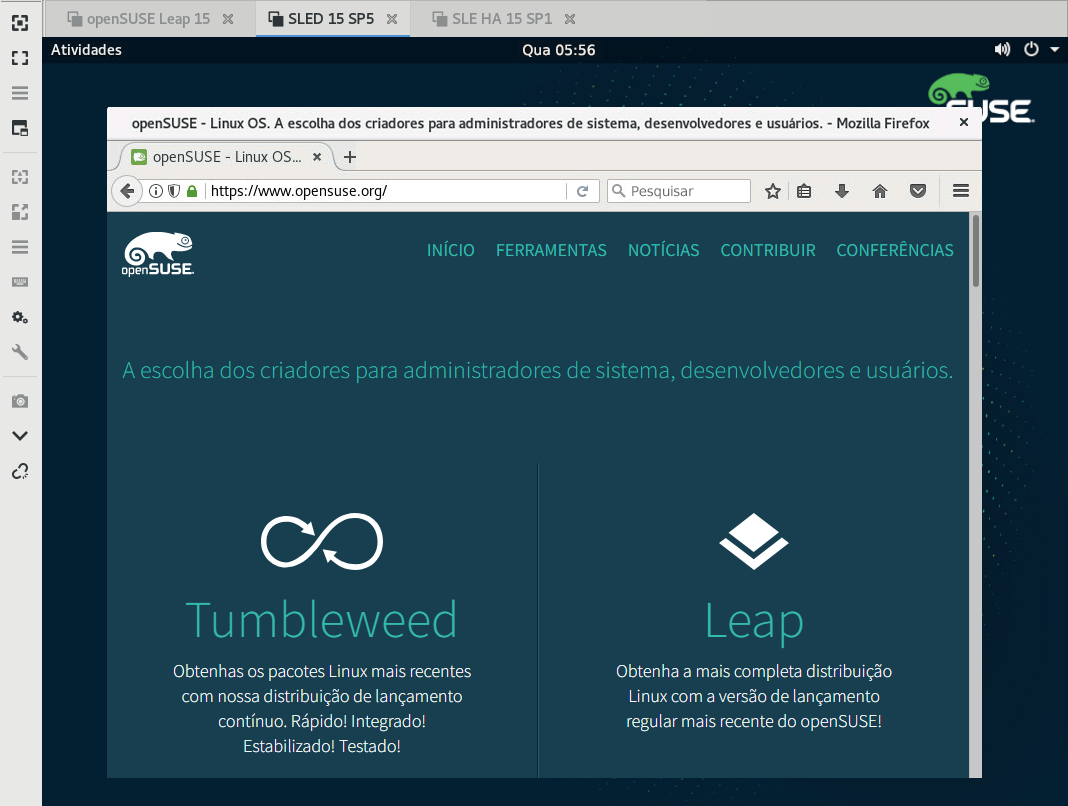This screenshot has height=806, width=1068.
Task: Open the Atividades overview
Action: click(x=87, y=50)
